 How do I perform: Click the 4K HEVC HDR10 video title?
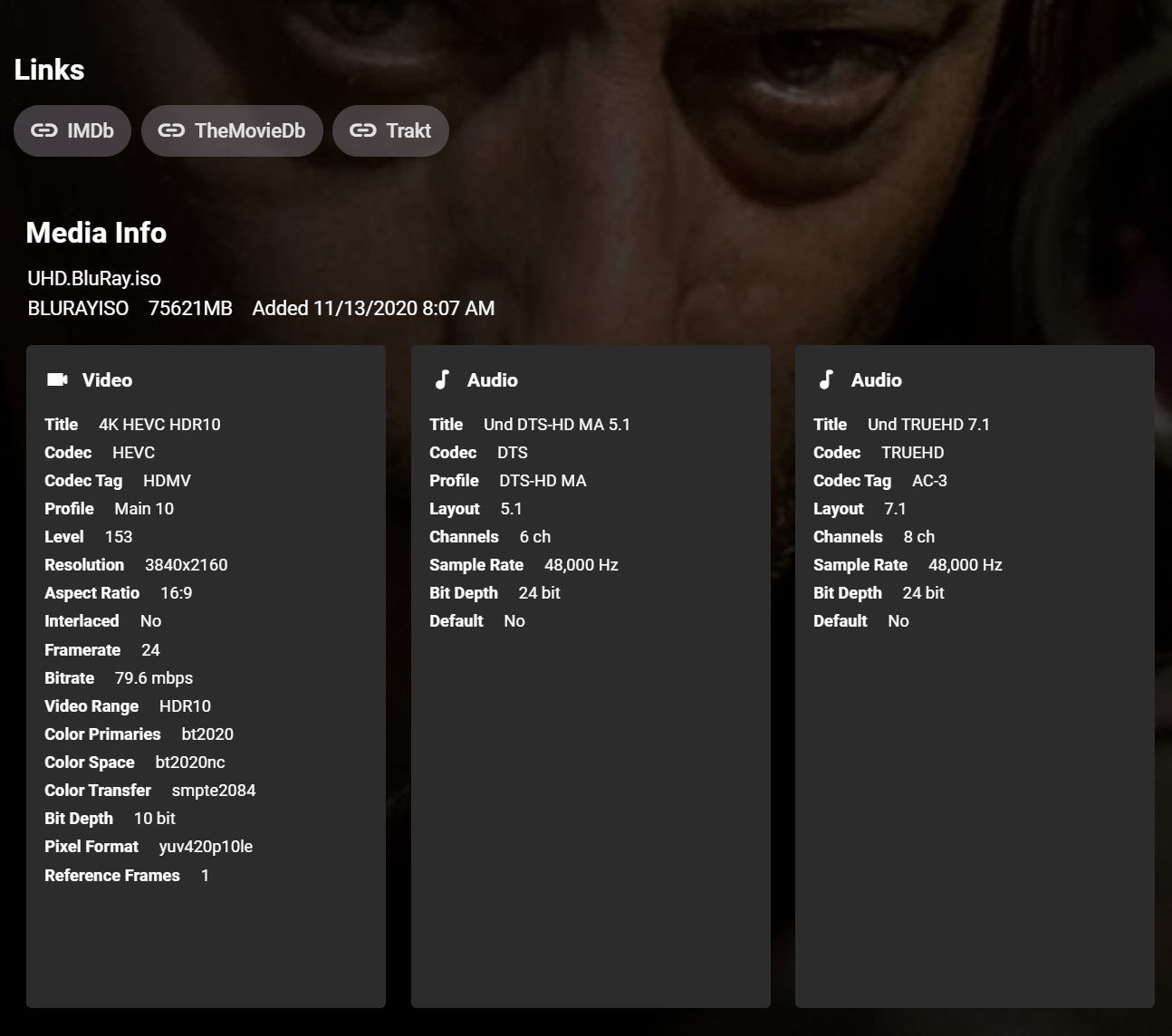(x=159, y=424)
